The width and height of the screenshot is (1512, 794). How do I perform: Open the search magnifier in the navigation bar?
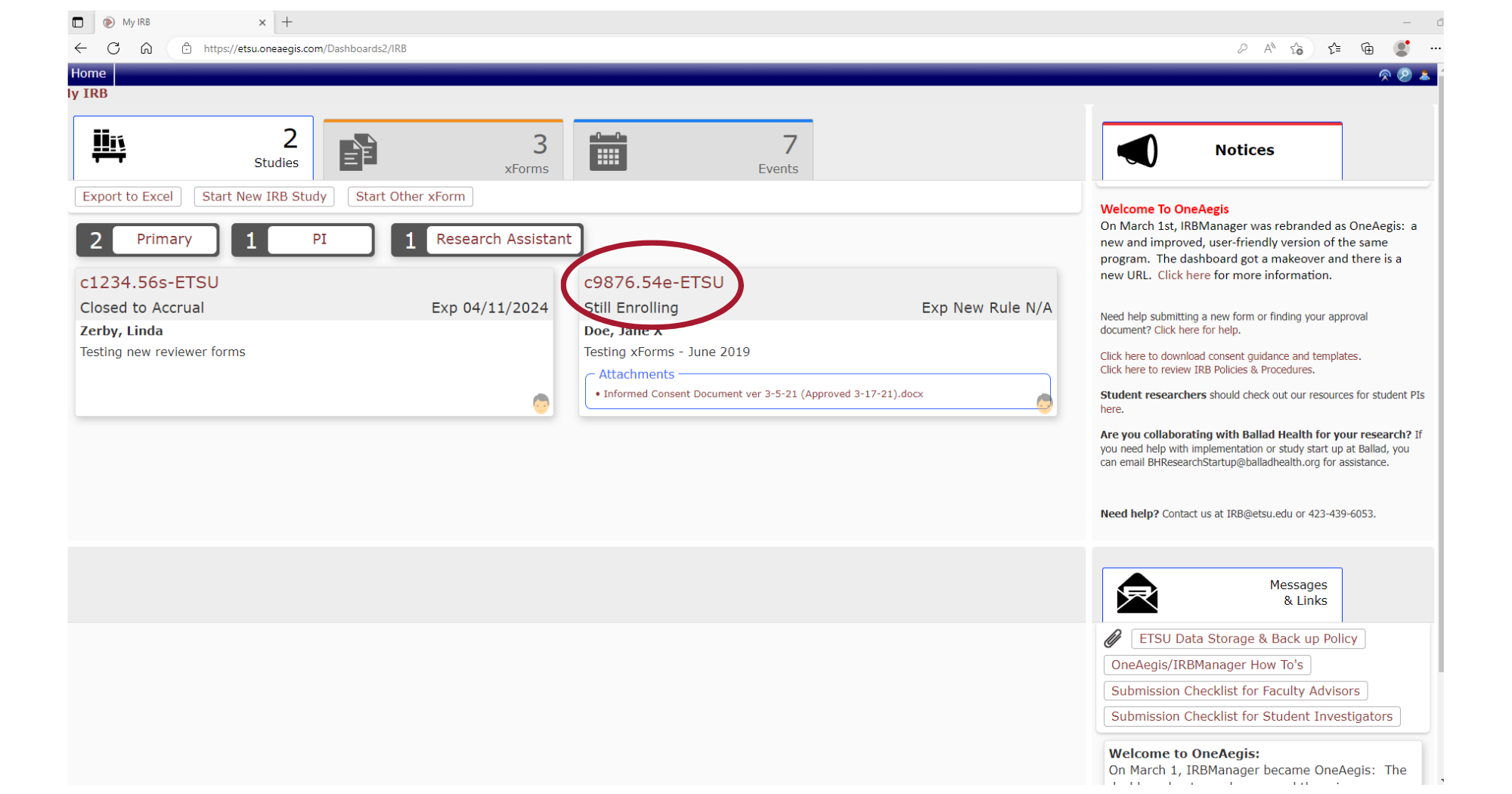click(1404, 74)
